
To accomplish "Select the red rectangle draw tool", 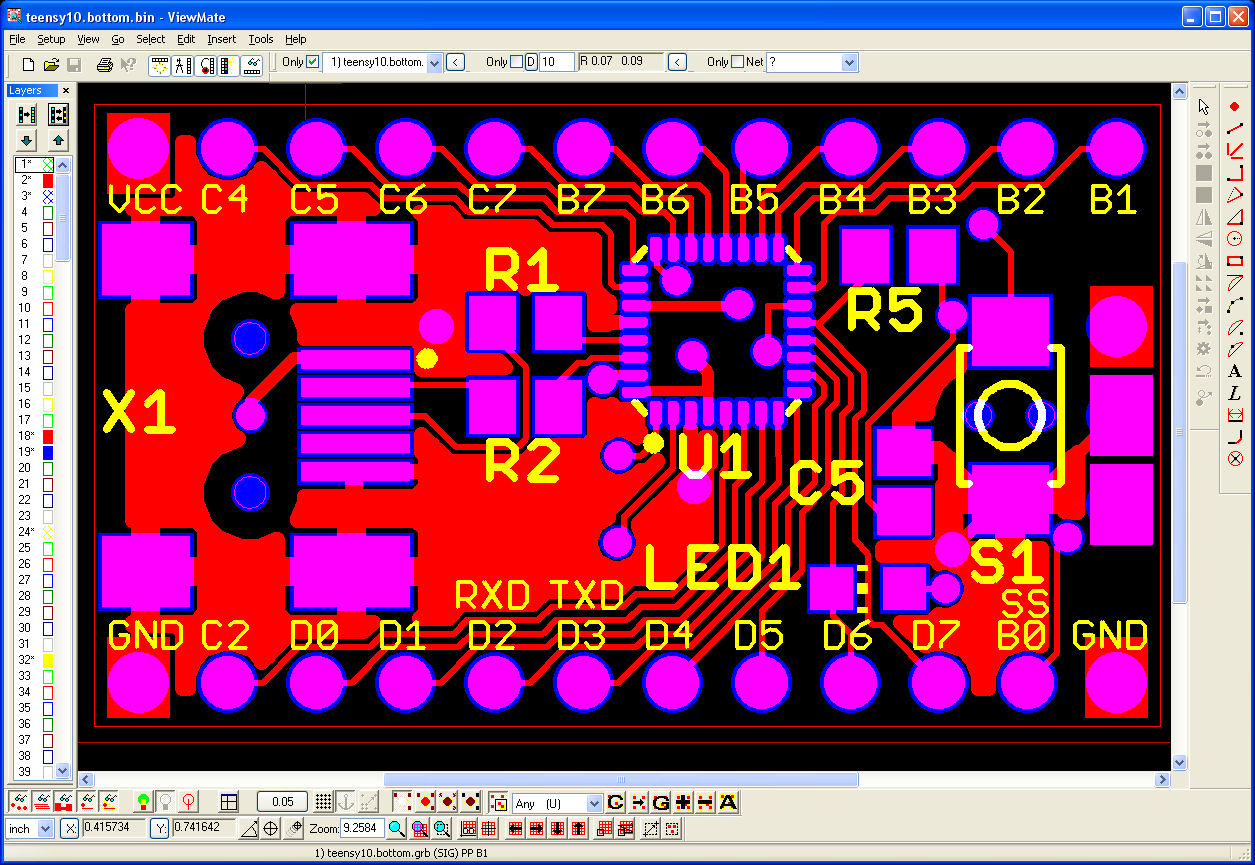I will (x=1234, y=261).
